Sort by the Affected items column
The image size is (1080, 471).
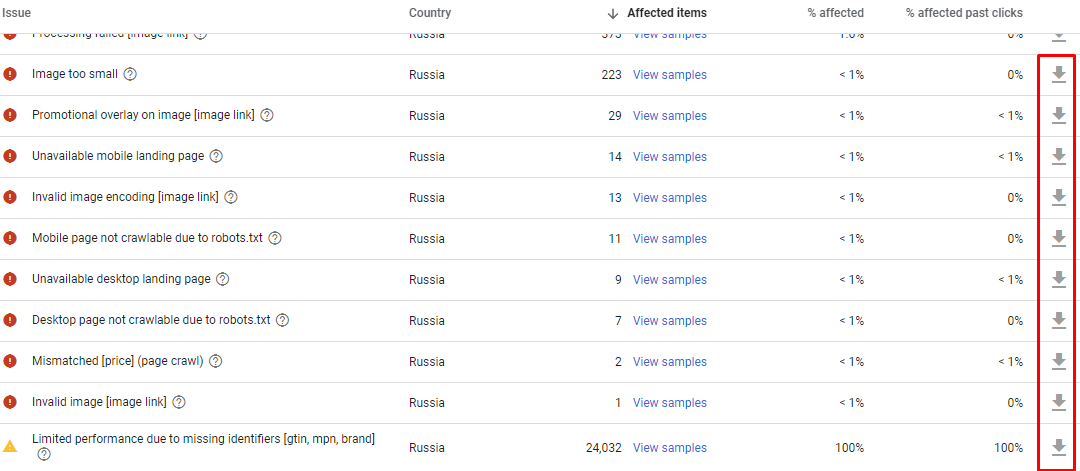666,13
